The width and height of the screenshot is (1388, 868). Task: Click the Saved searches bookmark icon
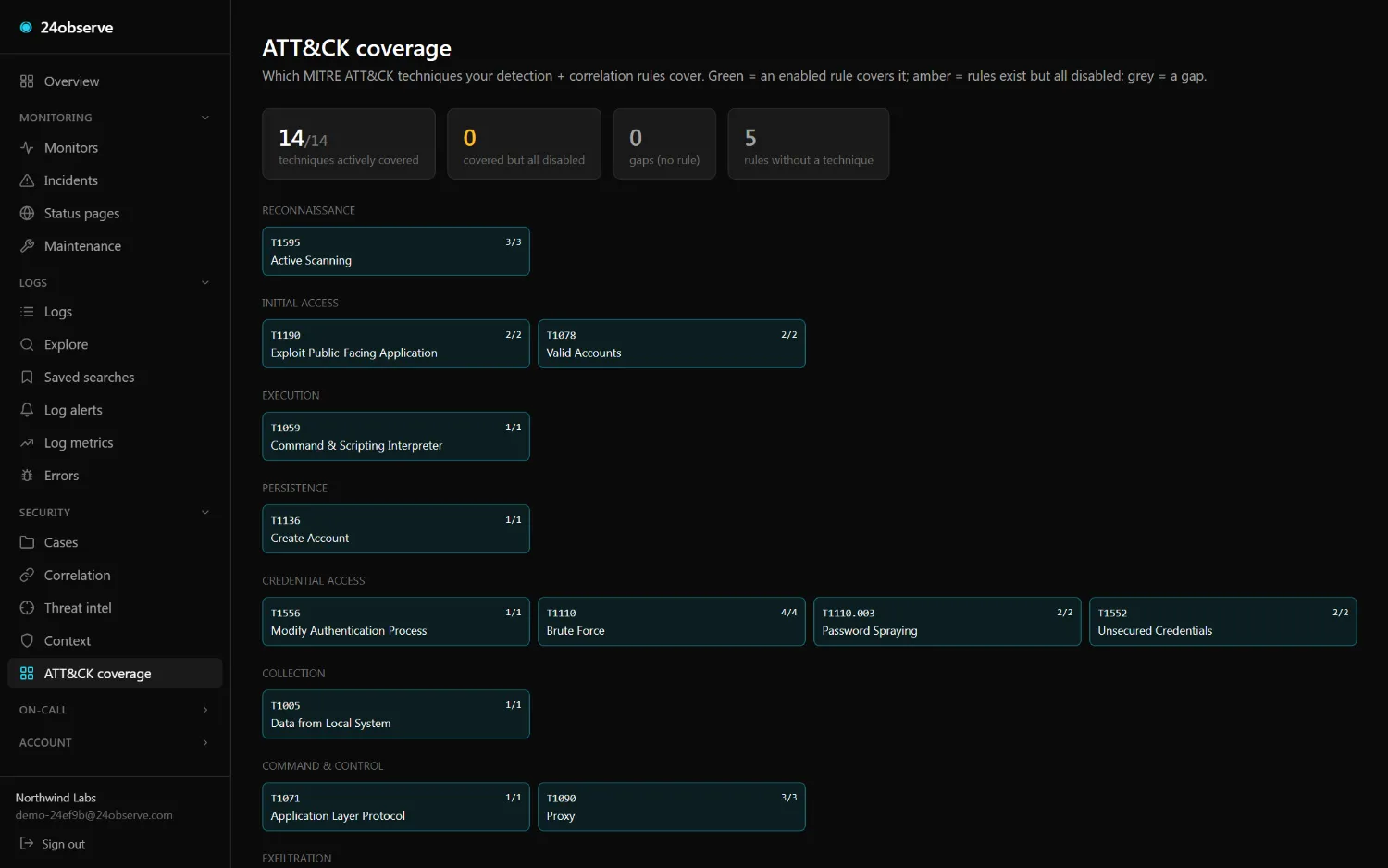coord(27,378)
